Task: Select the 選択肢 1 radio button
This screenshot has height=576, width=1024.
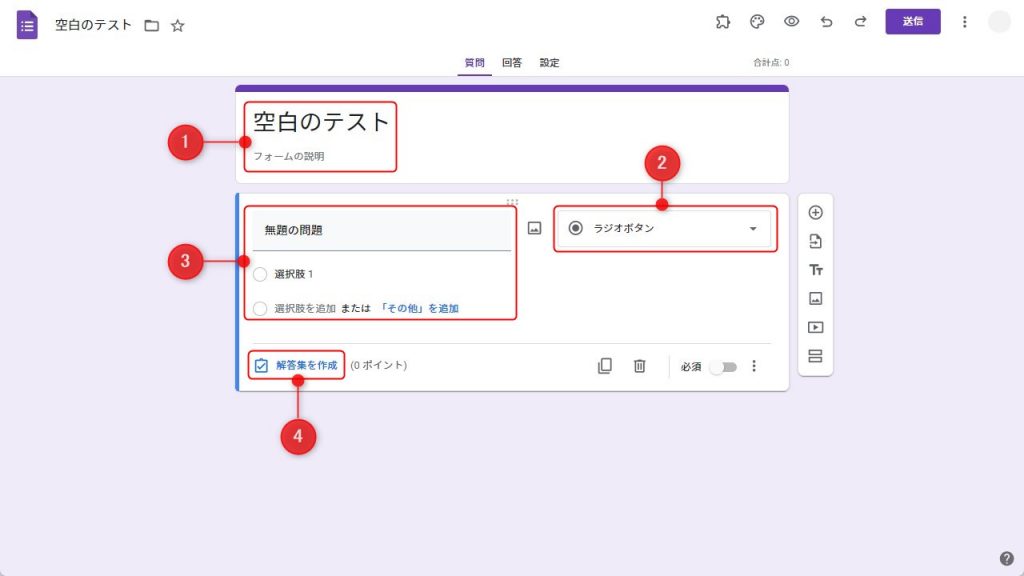Action: pos(260,274)
